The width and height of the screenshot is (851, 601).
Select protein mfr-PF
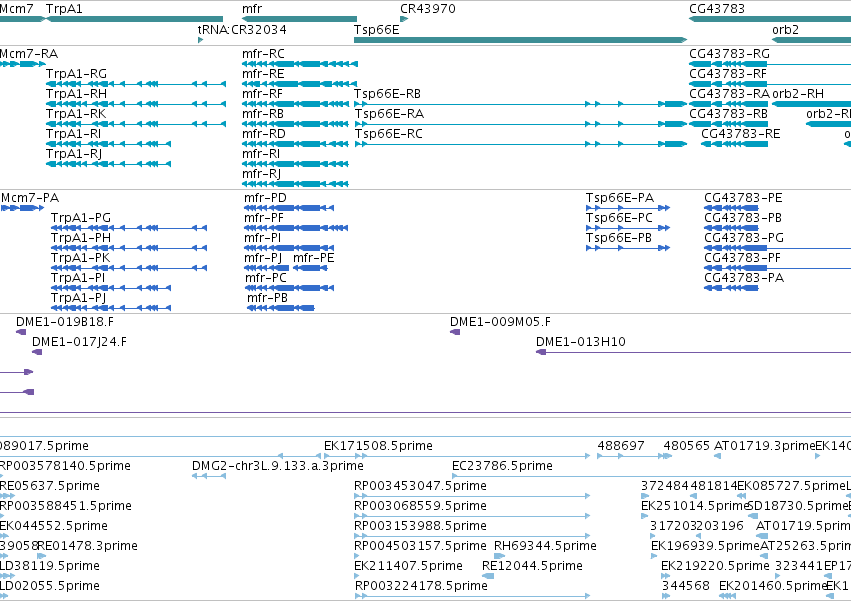click(x=296, y=228)
